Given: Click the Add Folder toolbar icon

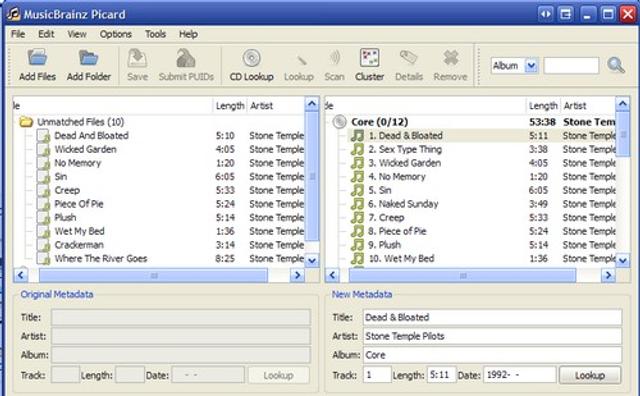Looking at the screenshot, I should tap(89, 58).
